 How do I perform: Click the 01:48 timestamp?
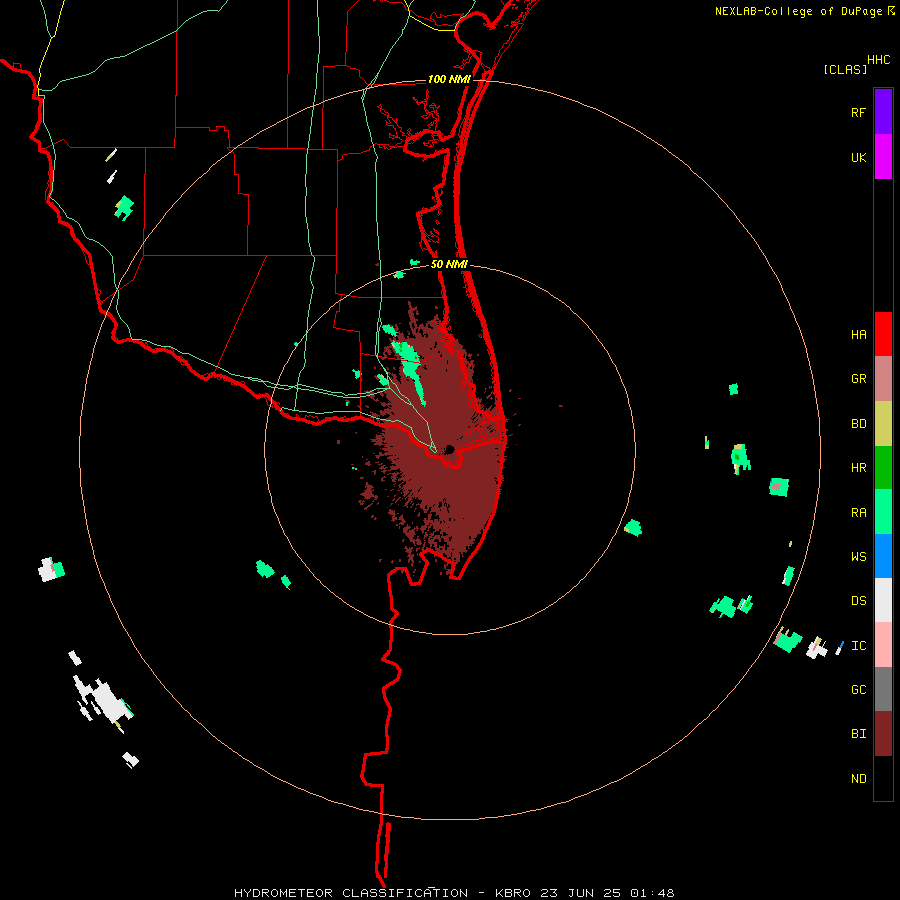tap(652, 893)
